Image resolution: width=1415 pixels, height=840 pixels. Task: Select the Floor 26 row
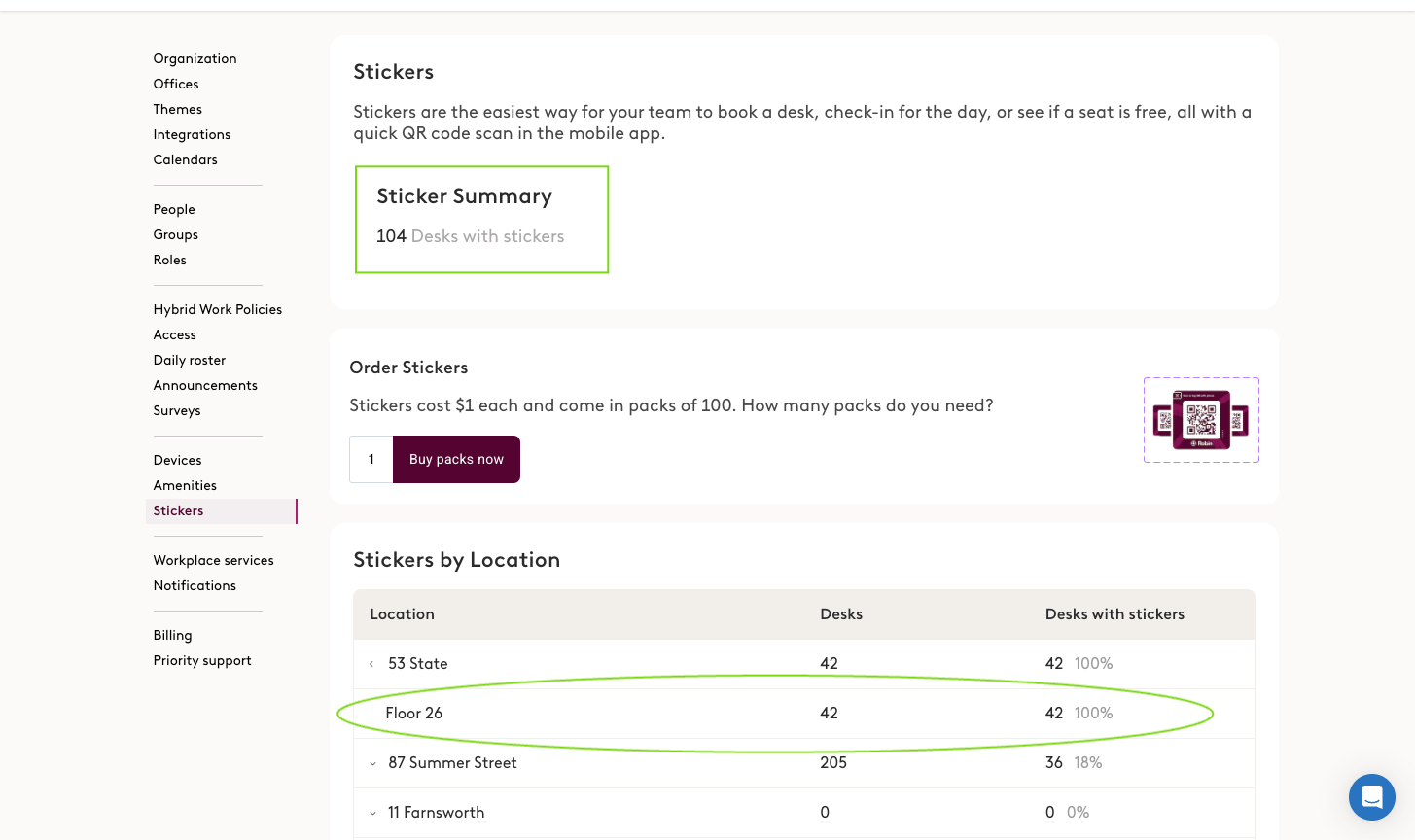[x=804, y=714]
